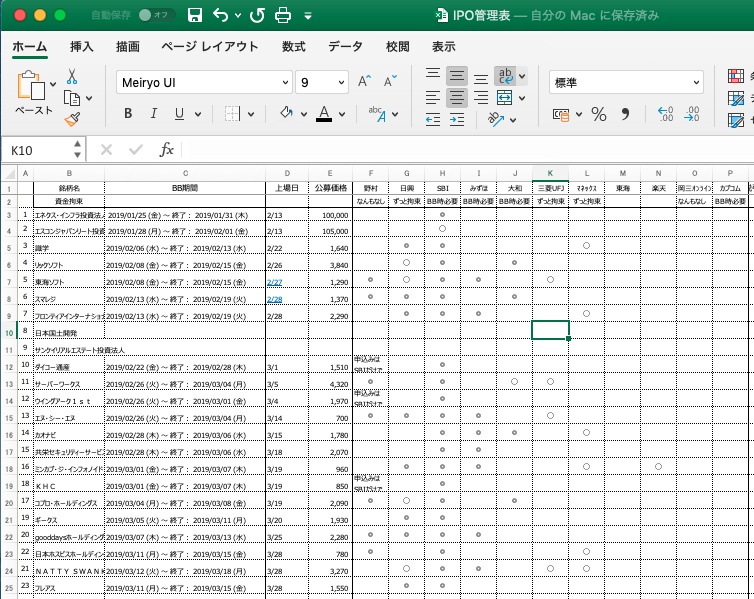This screenshot has height=599, width=754.
Task: Click the Increase Decimal icon
Action: pos(666,114)
